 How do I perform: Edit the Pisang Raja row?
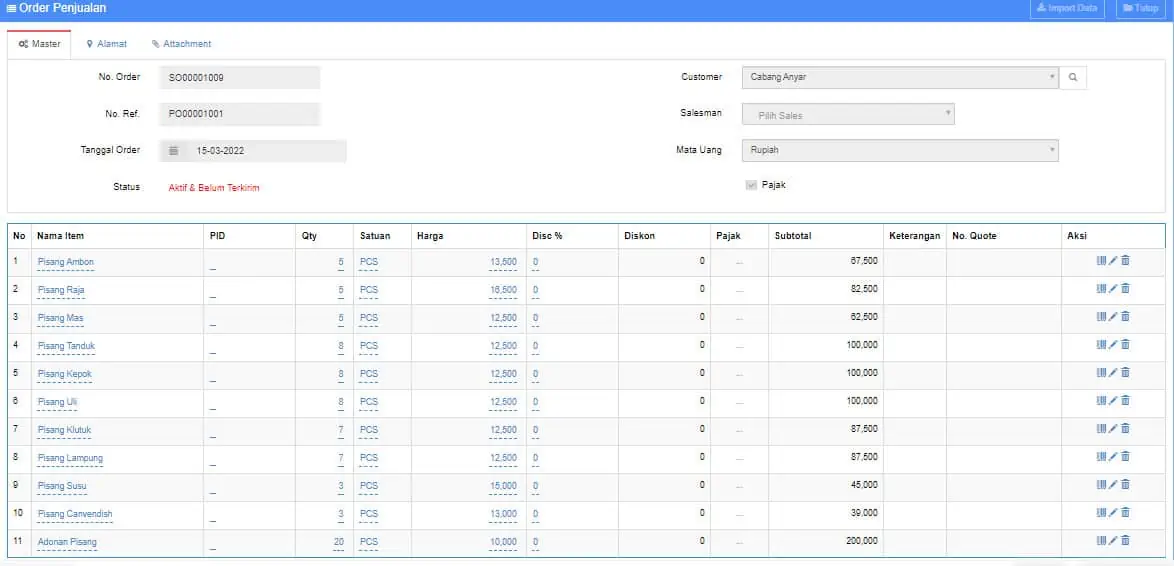point(1113,289)
